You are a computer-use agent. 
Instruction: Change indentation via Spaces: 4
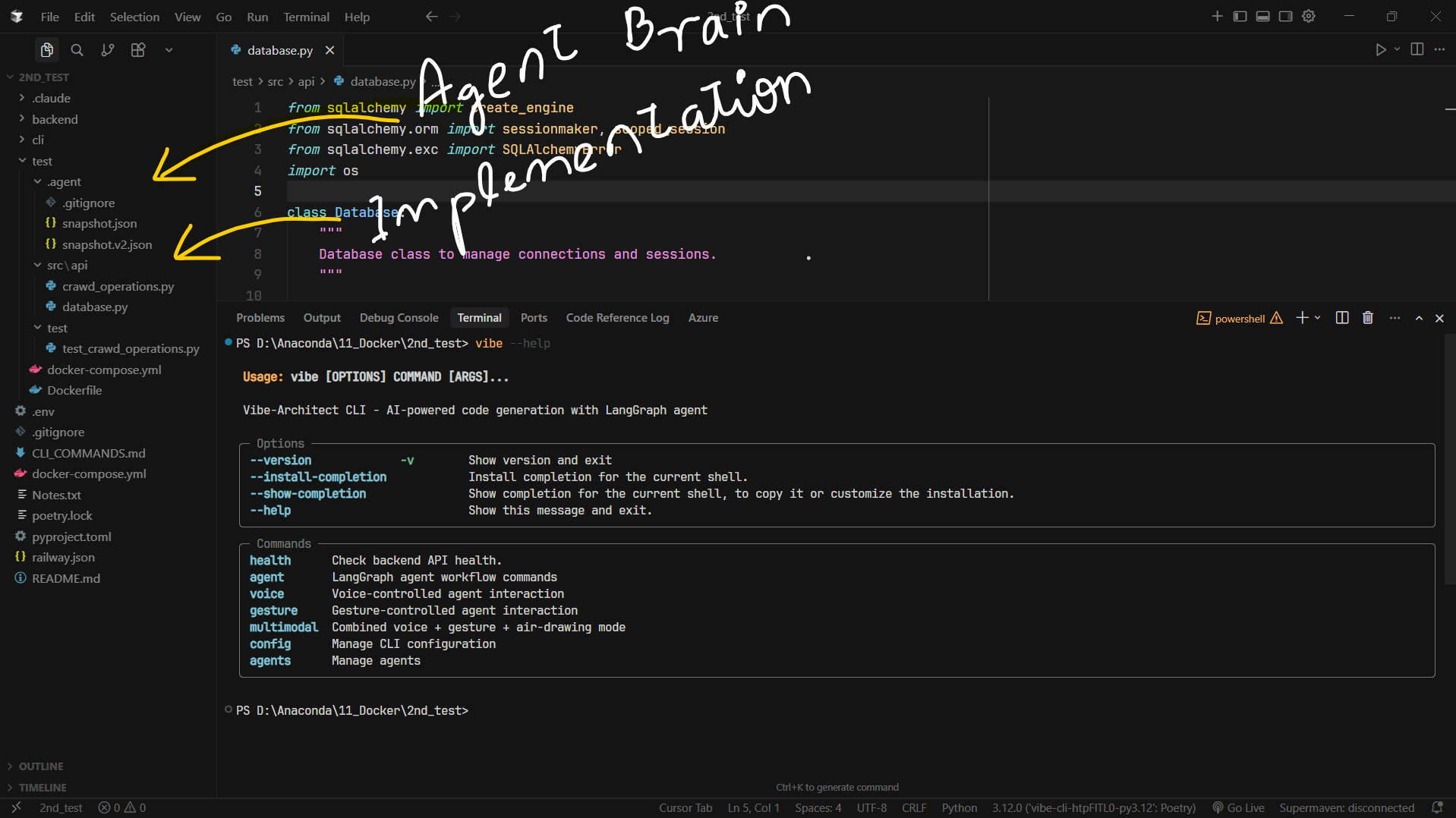[x=818, y=808]
